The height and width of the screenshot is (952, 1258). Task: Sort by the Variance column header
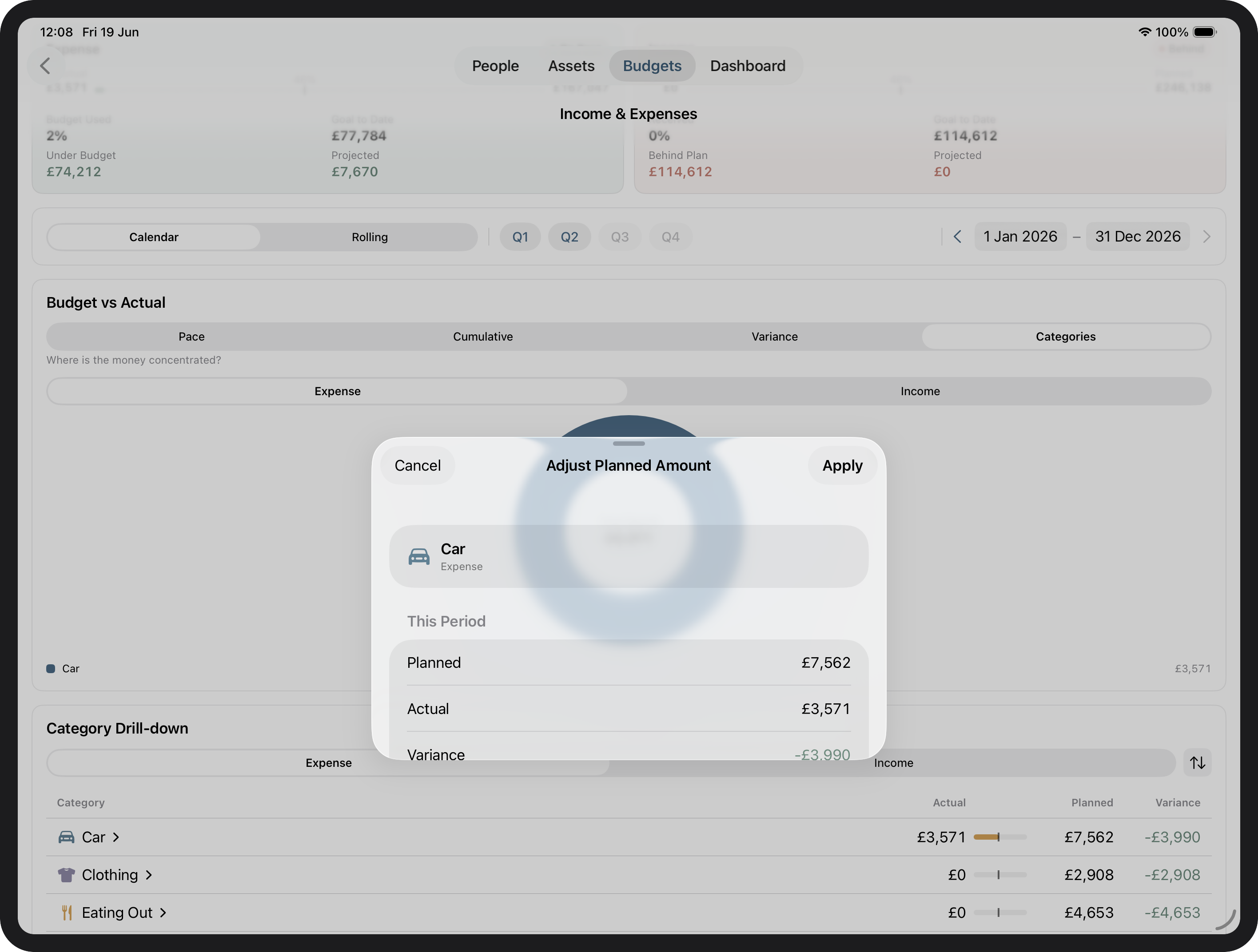point(1178,802)
